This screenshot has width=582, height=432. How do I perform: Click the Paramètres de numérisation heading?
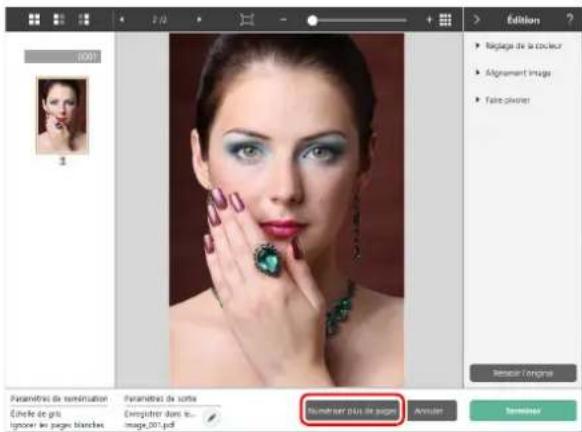59,399
